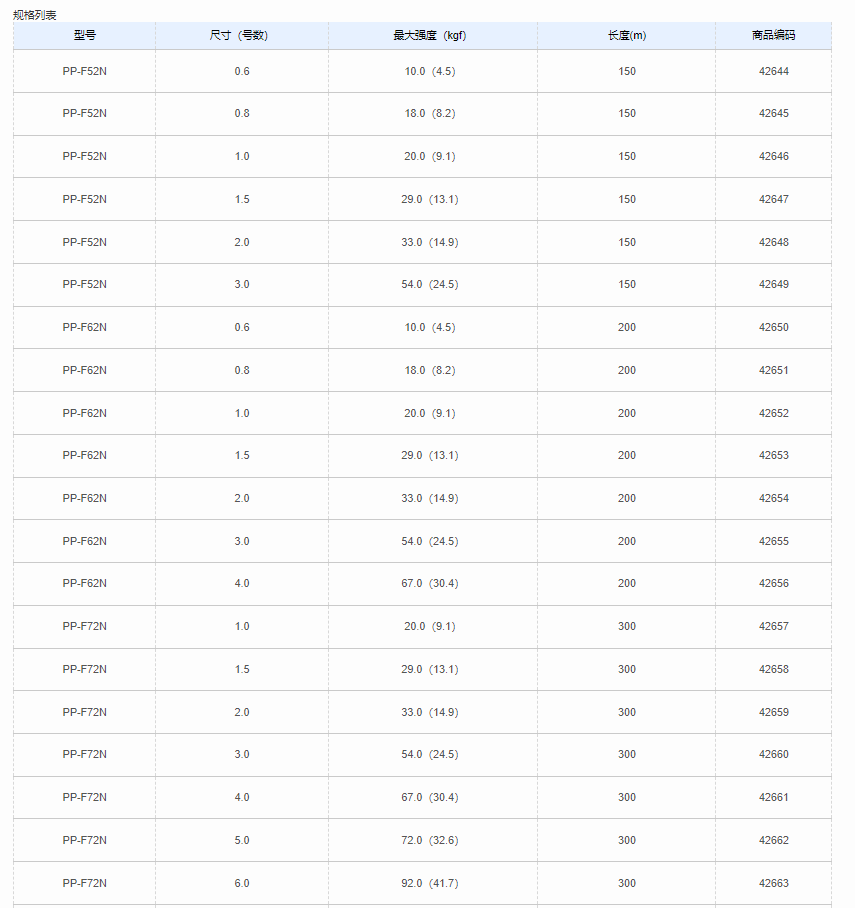Click size 5.0 in row 42662
Screen dimensions: 868x908
pos(242,840)
